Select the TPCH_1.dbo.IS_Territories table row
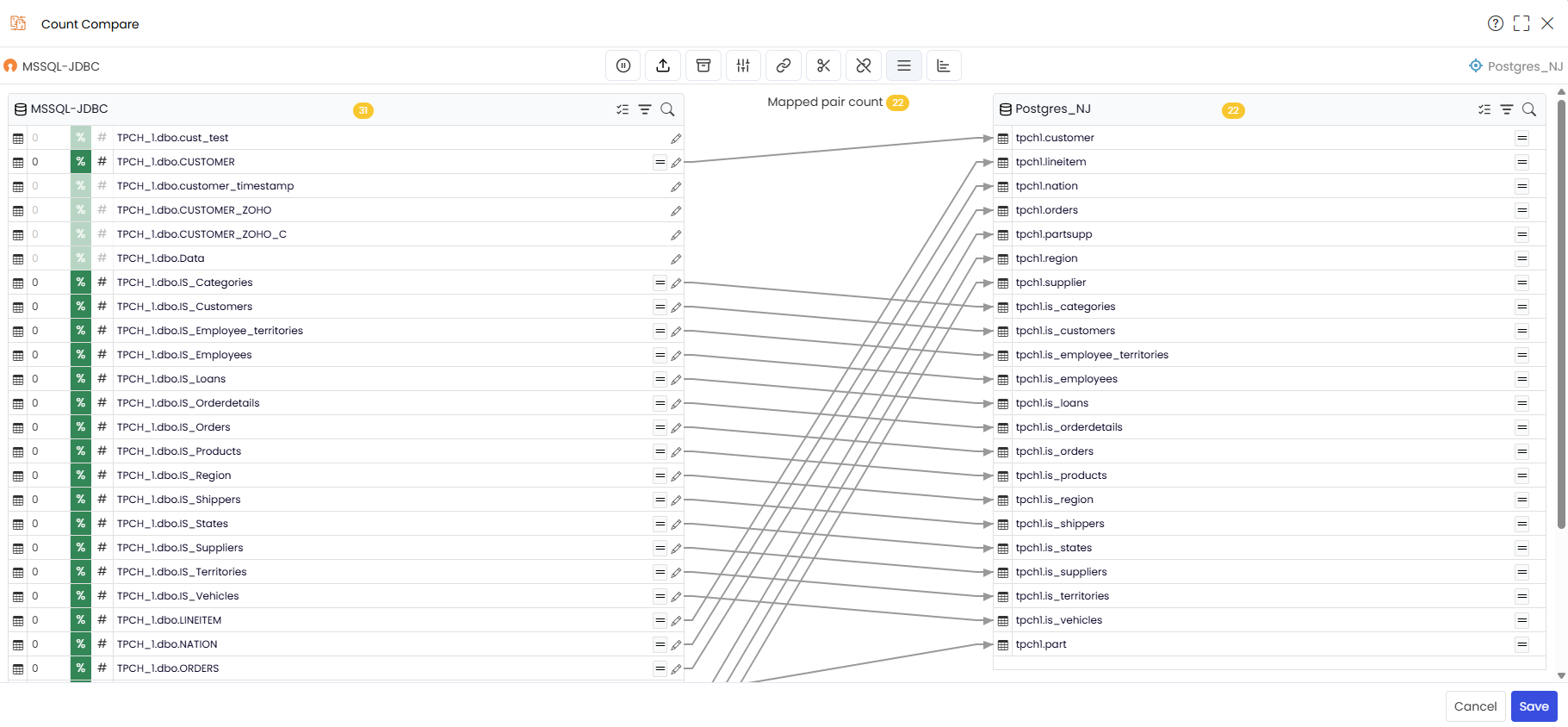 pyautogui.click(x=346, y=572)
